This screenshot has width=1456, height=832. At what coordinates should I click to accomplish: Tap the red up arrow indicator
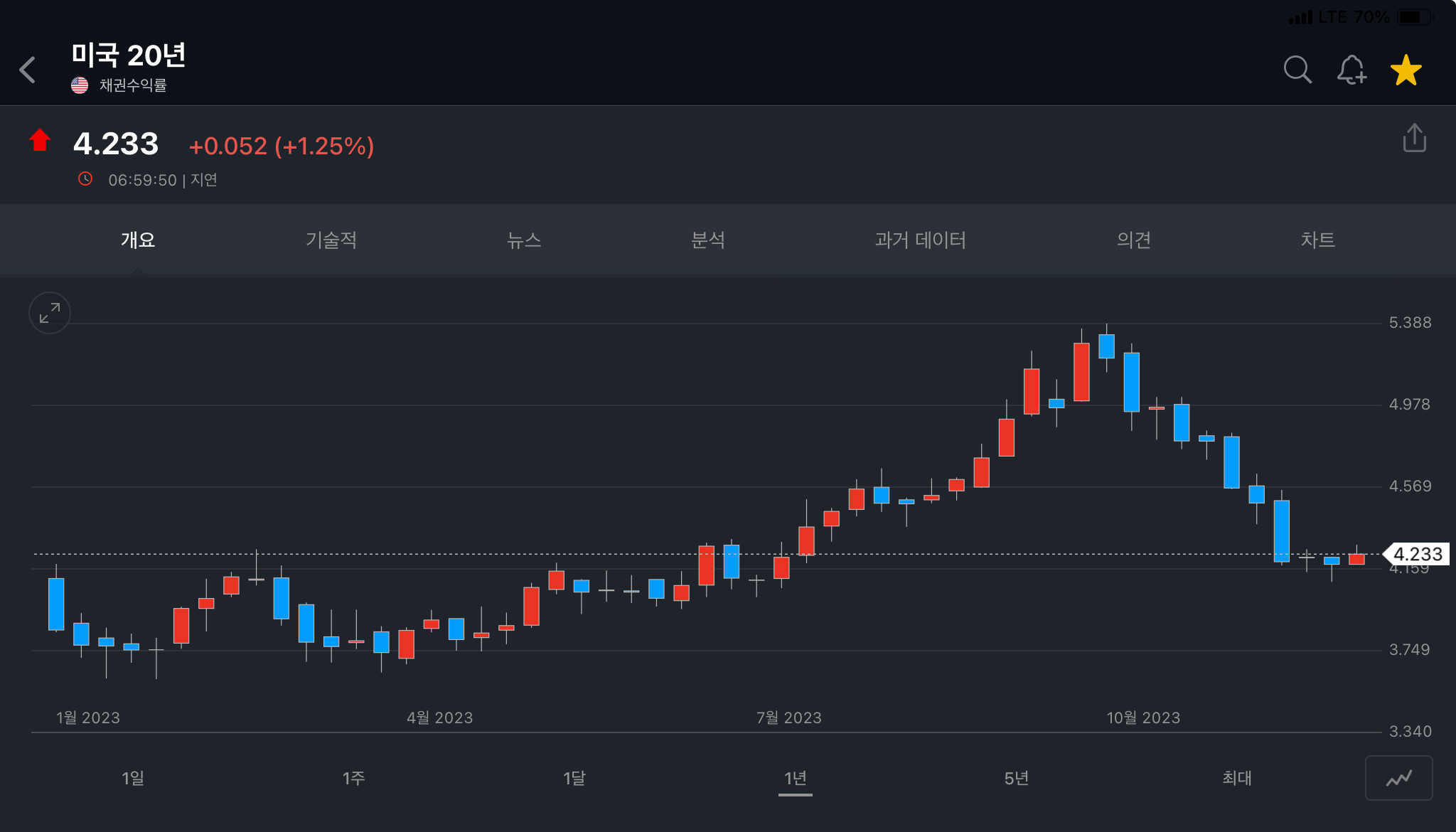pyautogui.click(x=40, y=140)
